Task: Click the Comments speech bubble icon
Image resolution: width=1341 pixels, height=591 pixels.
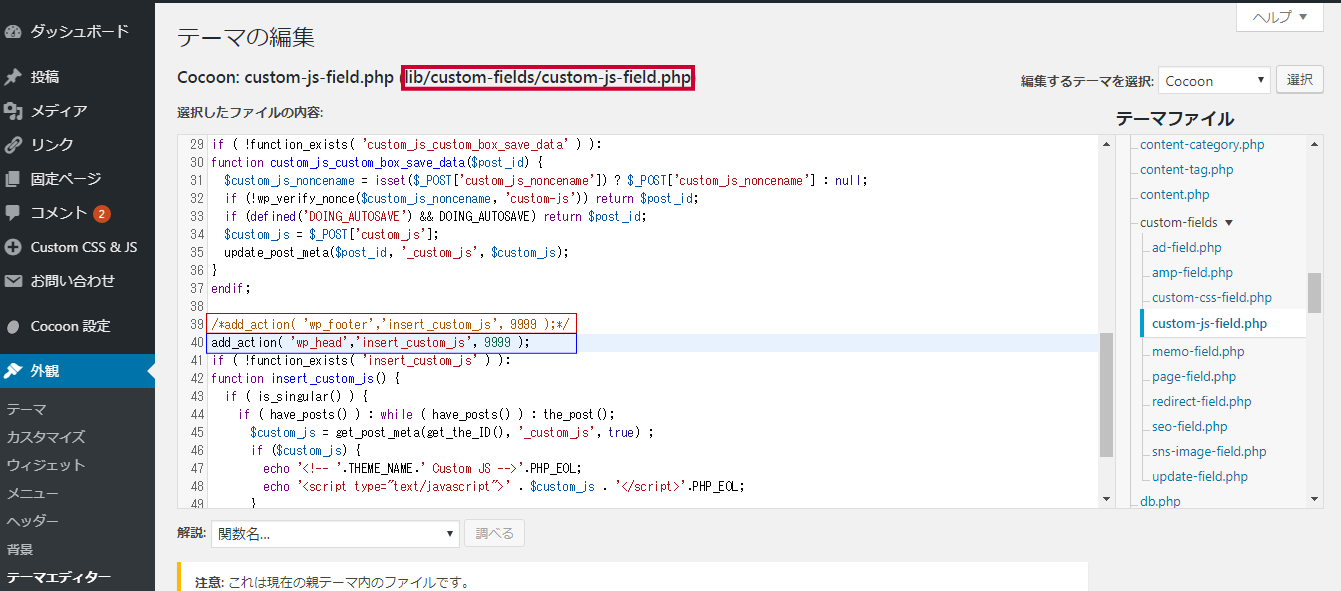Action: click(13, 213)
